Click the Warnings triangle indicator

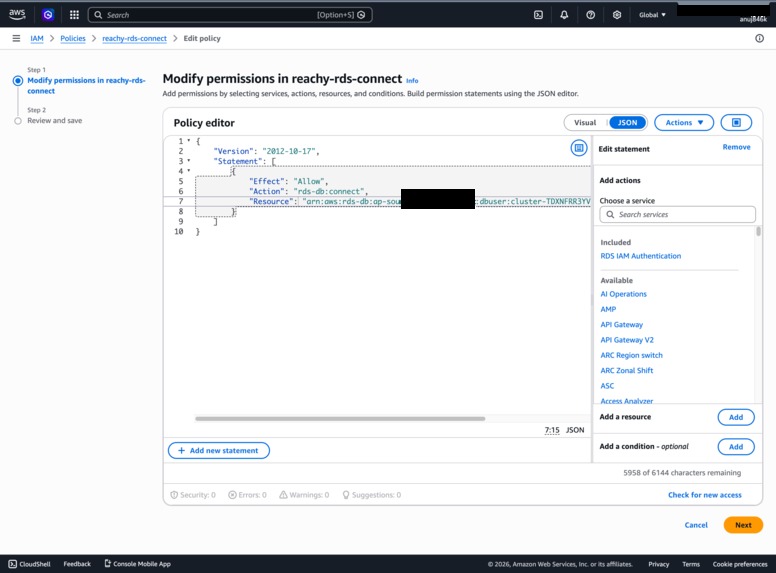point(304,495)
